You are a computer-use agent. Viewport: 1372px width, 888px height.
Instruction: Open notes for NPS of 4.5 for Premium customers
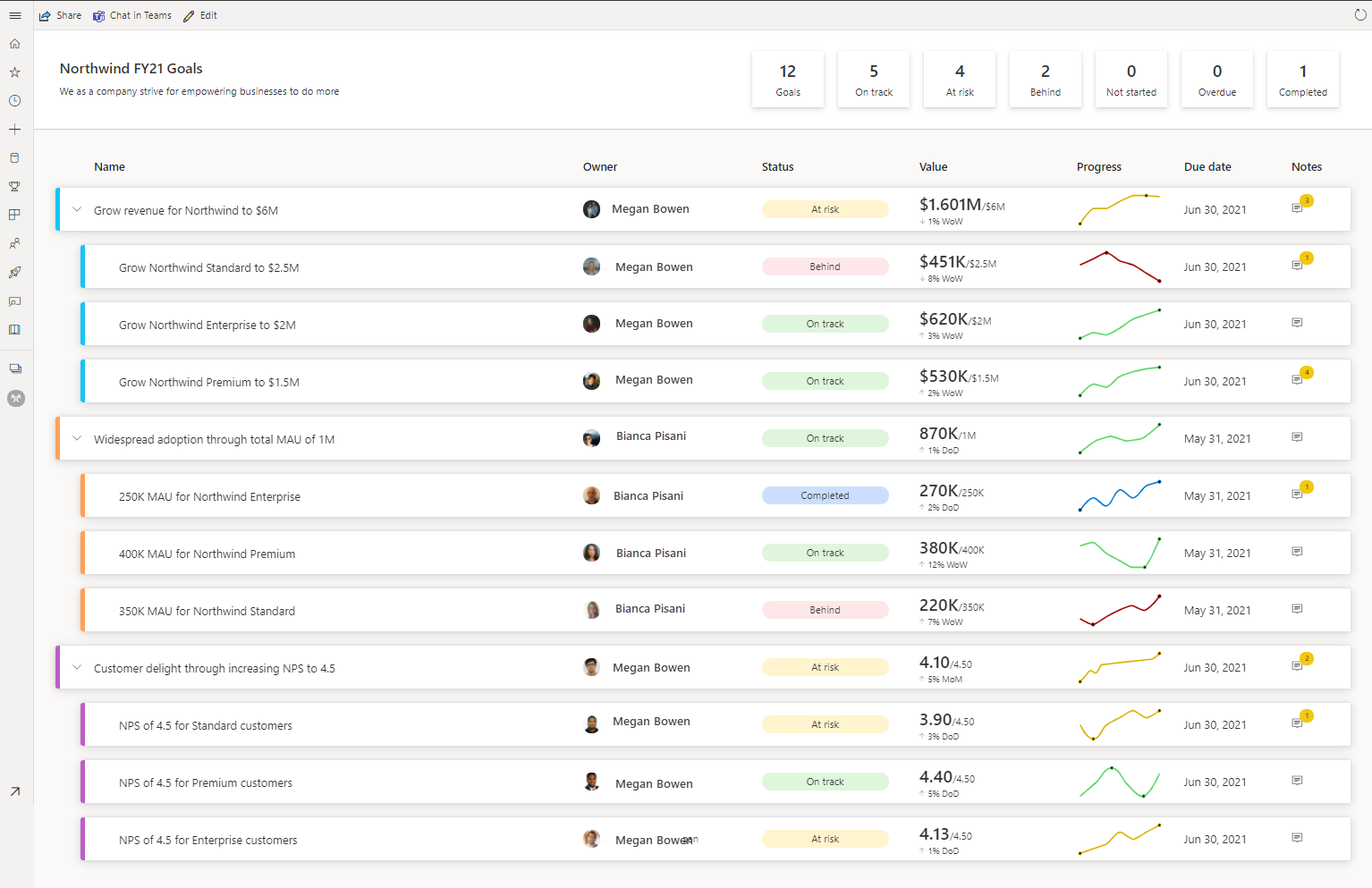click(1298, 781)
